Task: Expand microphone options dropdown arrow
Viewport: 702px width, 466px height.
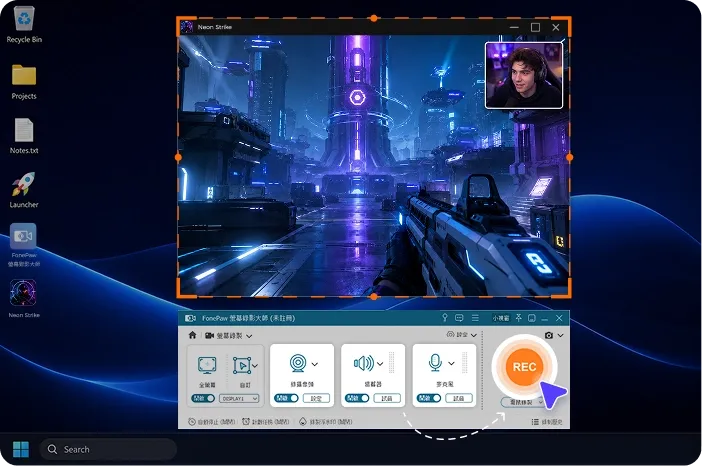Action: (451, 363)
